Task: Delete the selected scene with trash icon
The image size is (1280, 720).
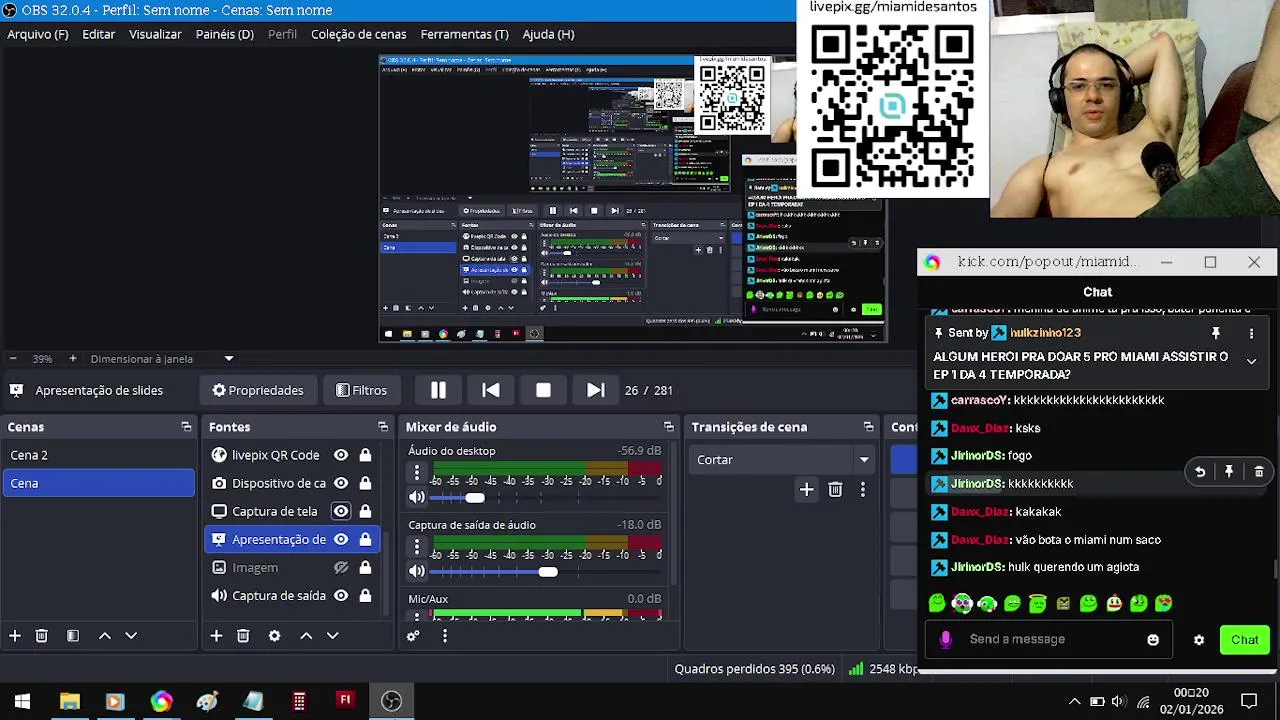Action: click(x=42, y=636)
